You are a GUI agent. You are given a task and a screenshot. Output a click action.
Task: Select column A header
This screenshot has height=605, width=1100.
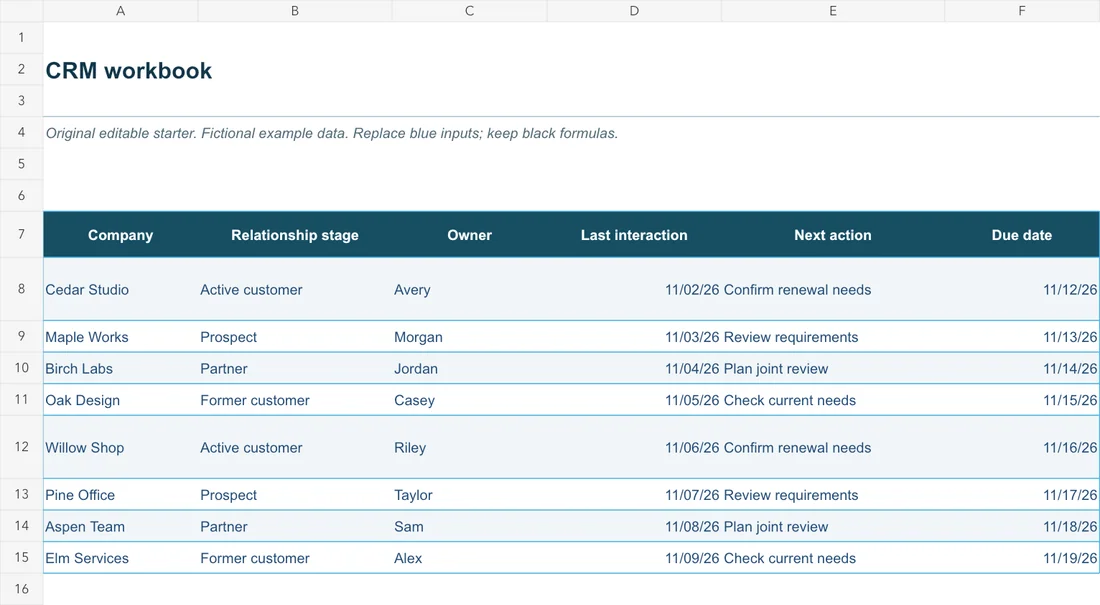(121, 11)
